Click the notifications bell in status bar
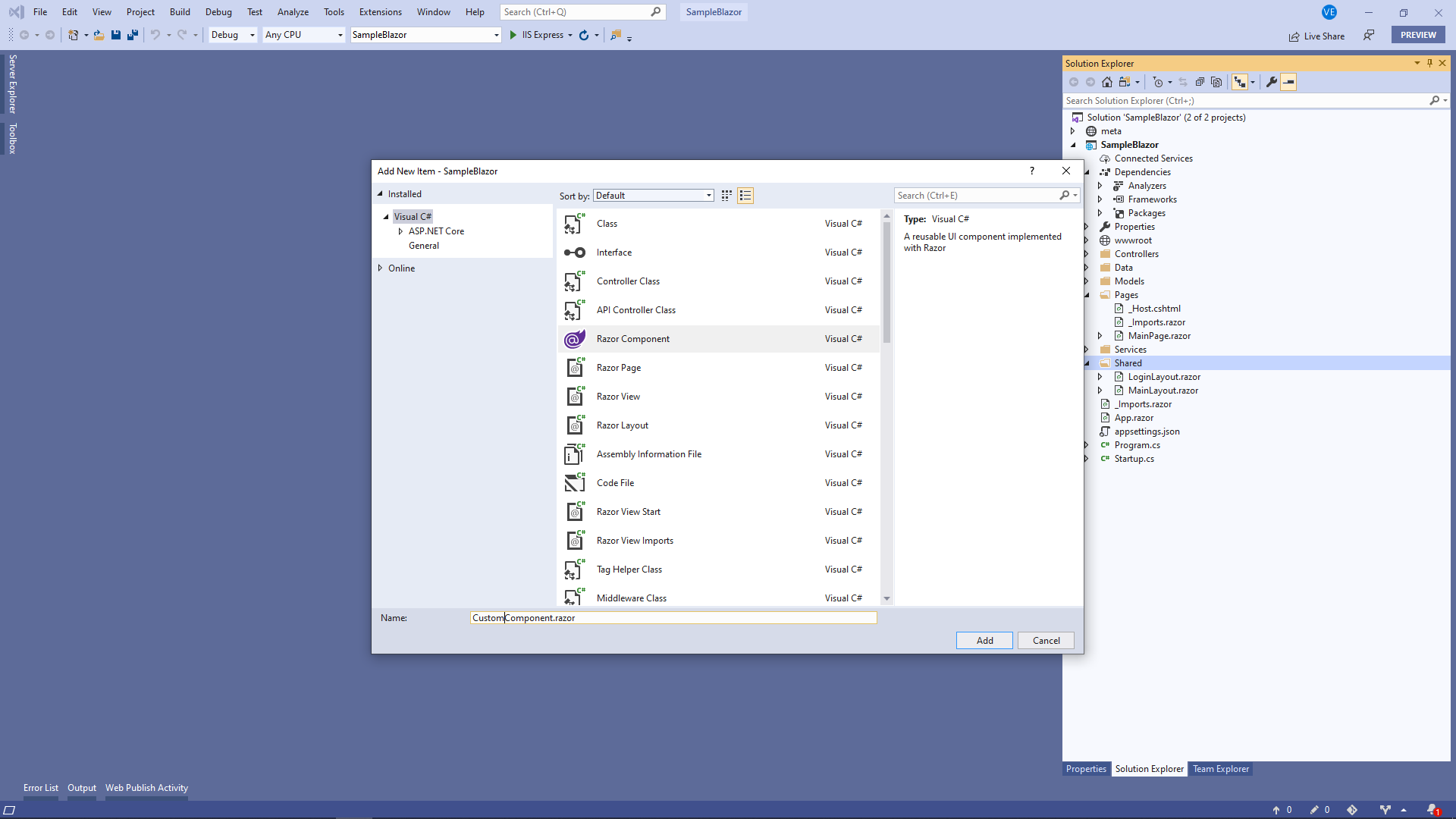 tap(1432, 810)
